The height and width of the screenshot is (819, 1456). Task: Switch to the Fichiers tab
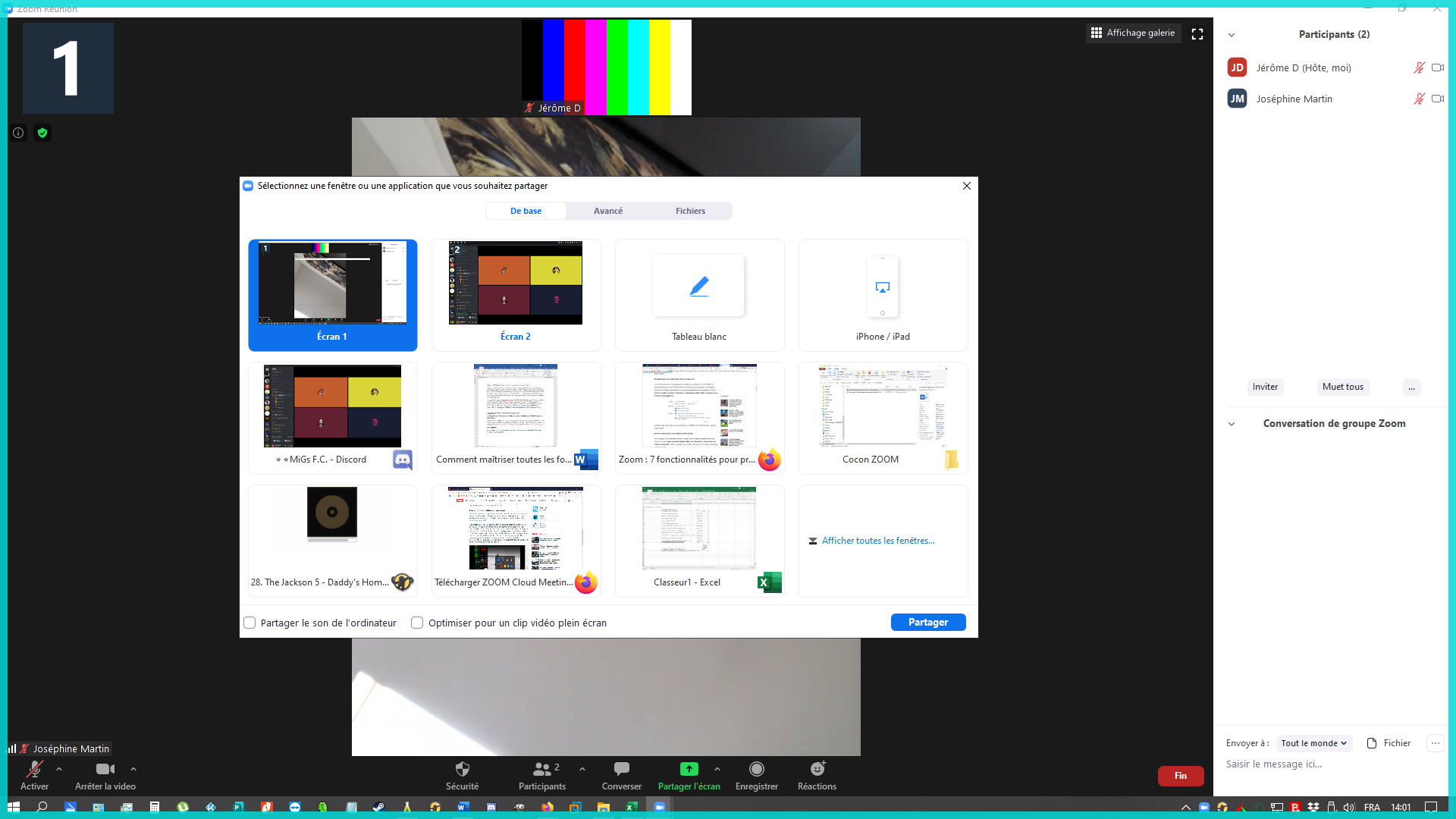690,211
